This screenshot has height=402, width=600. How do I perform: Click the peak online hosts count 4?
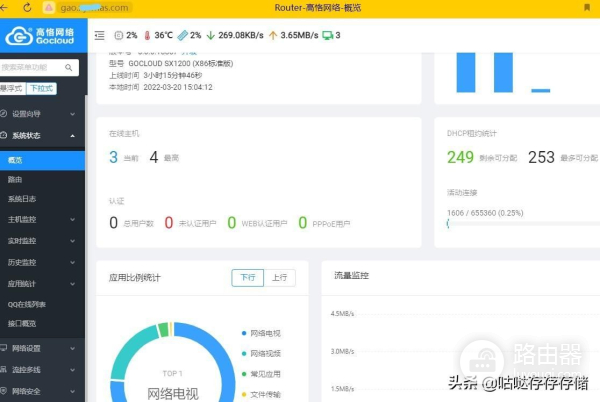[x=154, y=157]
